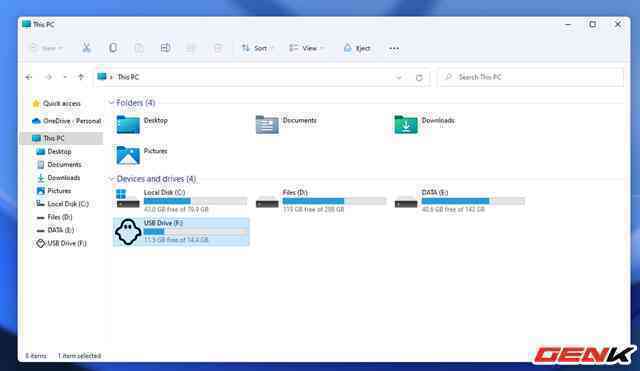Click Files (D:) storage usage bar
Image resolution: width=640 pixels, height=371 pixels.
pos(334,201)
